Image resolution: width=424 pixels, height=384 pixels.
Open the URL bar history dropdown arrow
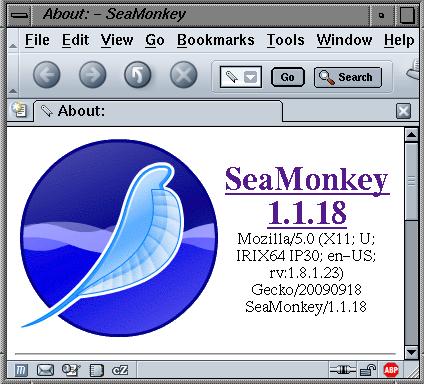(250, 77)
